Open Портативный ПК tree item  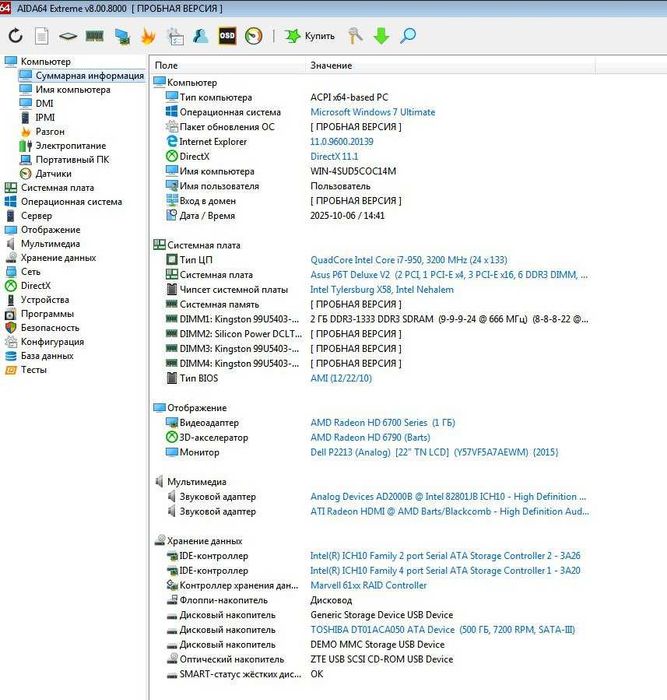pos(72,159)
